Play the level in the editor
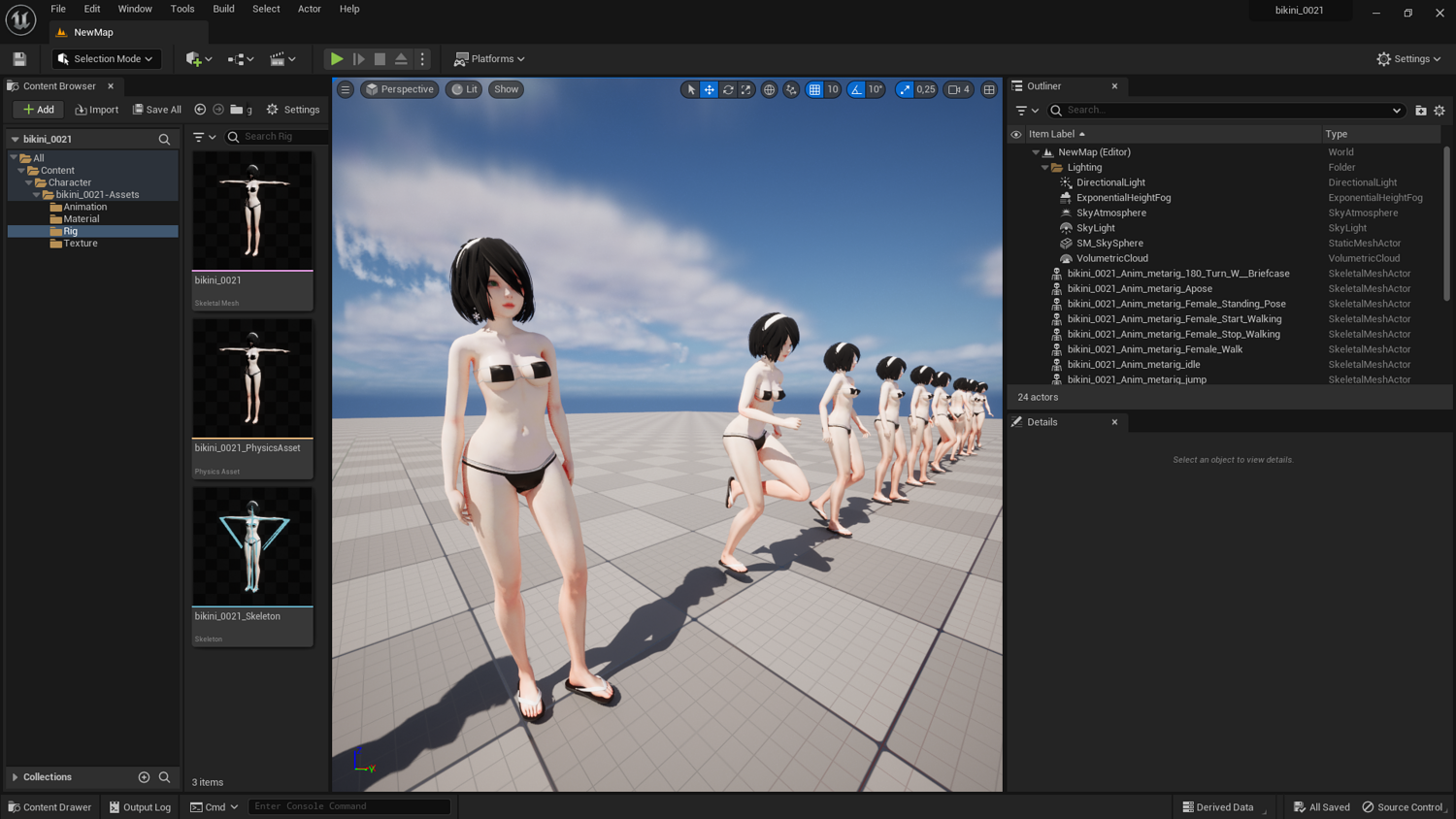Image resolution: width=1456 pixels, height=819 pixels. (336, 59)
